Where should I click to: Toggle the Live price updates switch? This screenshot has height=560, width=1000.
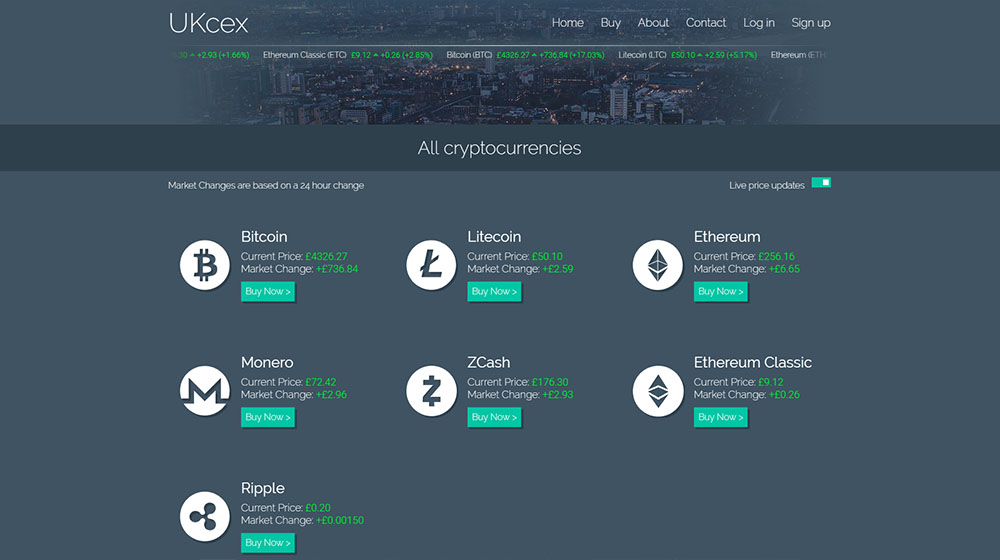coord(821,183)
